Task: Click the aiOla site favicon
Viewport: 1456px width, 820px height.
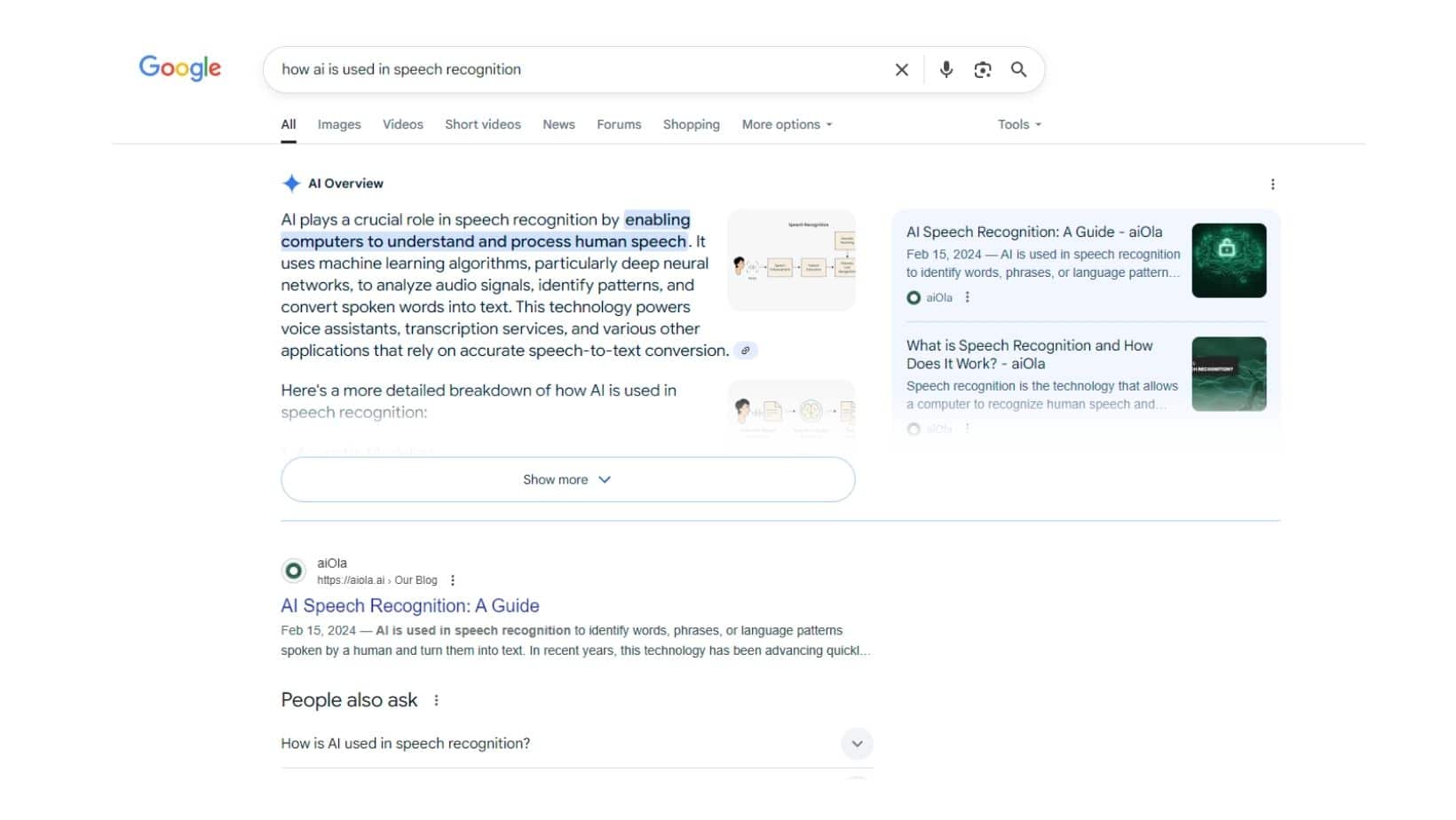Action: coord(294,570)
